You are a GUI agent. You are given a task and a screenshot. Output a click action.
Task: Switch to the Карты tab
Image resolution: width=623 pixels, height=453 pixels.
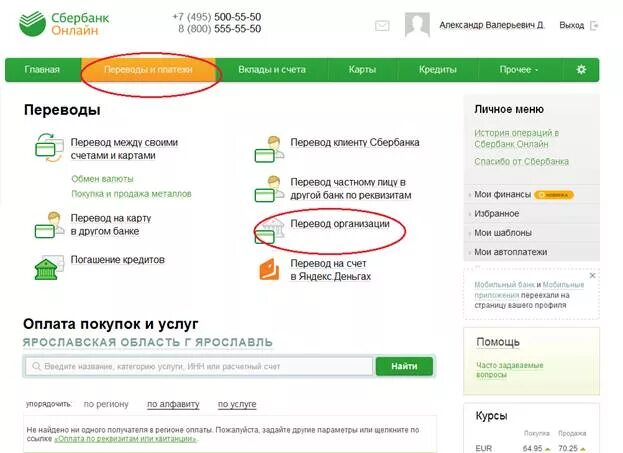(x=362, y=70)
